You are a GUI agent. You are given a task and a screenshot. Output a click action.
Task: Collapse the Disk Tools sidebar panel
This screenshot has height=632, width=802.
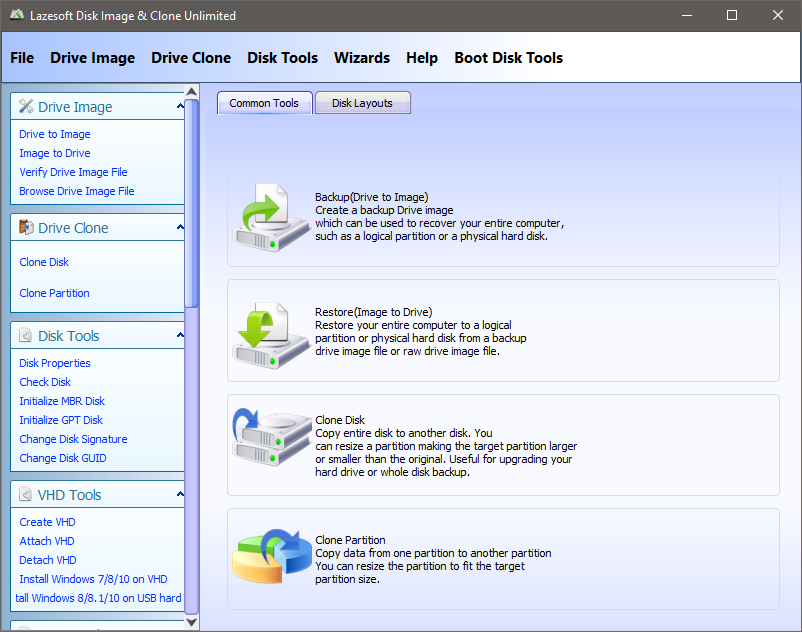[180, 335]
